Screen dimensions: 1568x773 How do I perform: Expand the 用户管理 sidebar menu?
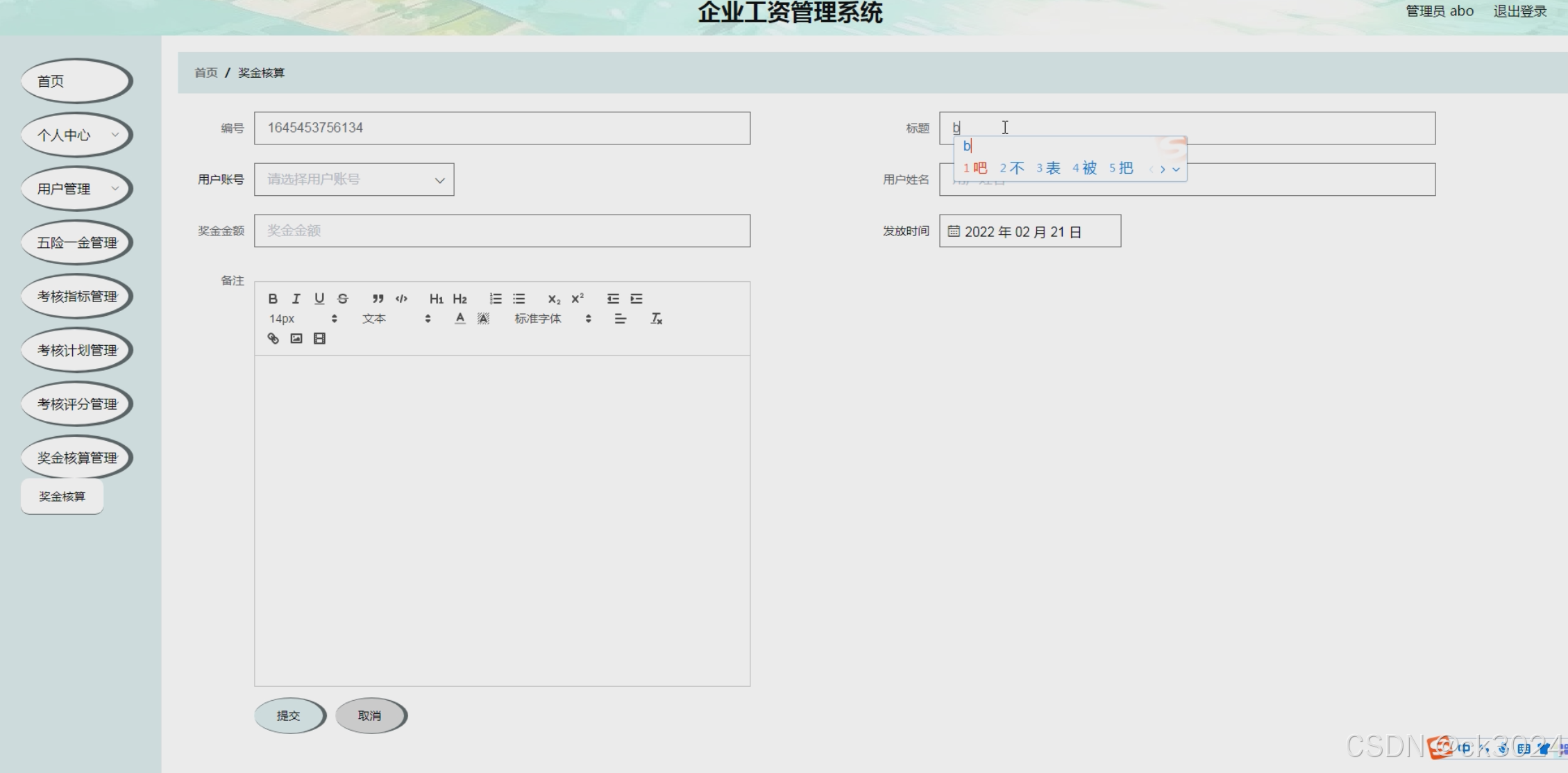[x=76, y=188]
